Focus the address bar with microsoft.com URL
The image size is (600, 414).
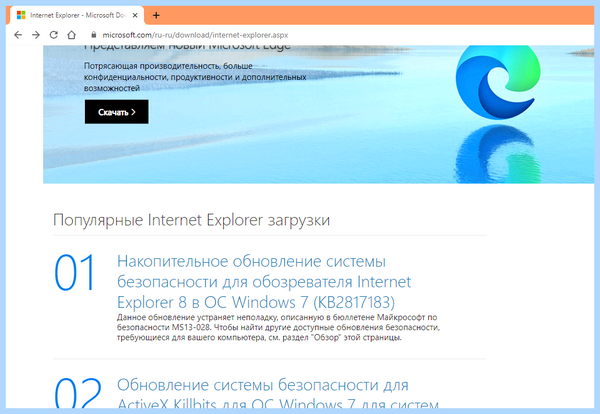(195, 35)
